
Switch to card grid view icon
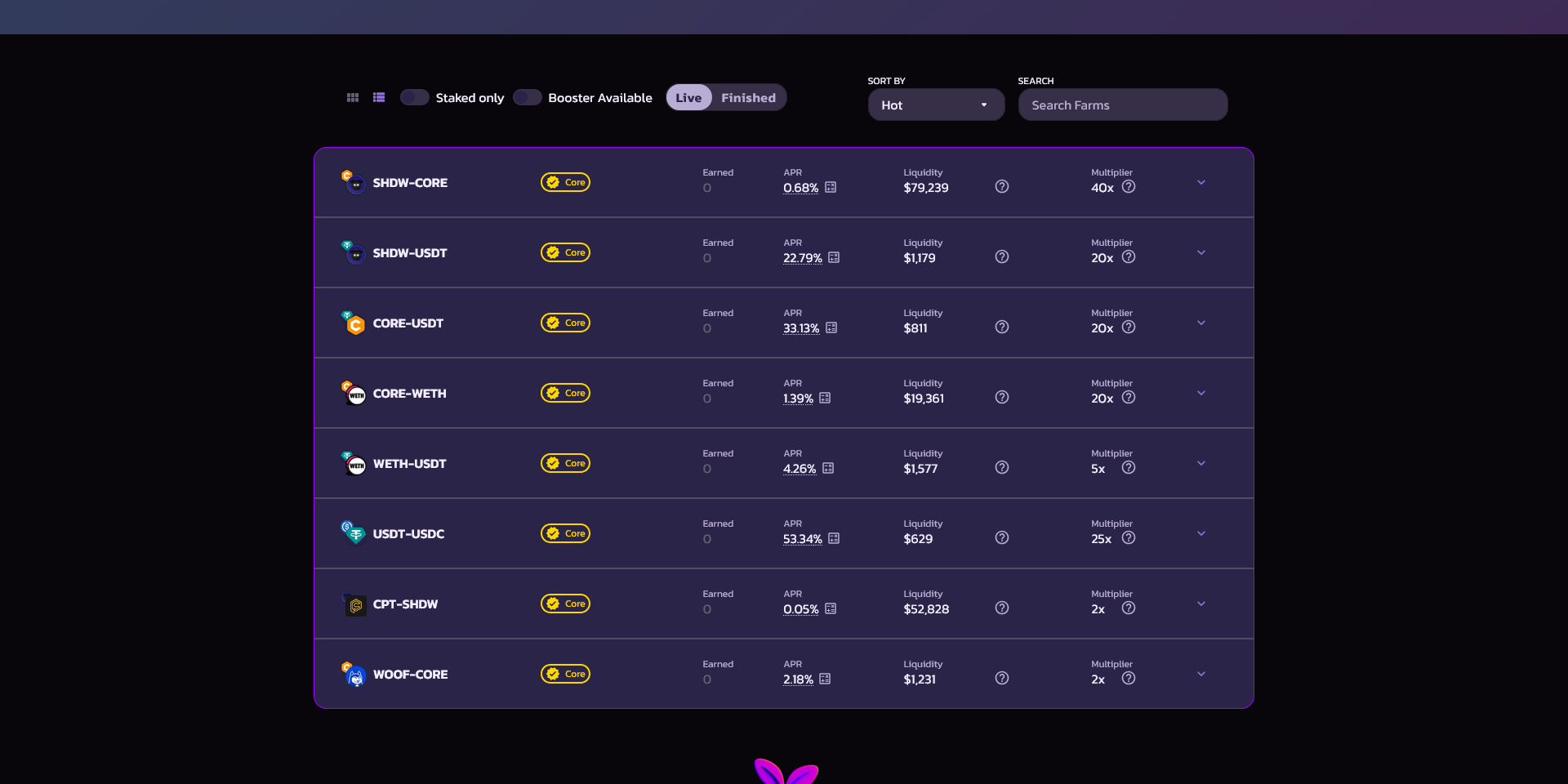pyautogui.click(x=353, y=98)
